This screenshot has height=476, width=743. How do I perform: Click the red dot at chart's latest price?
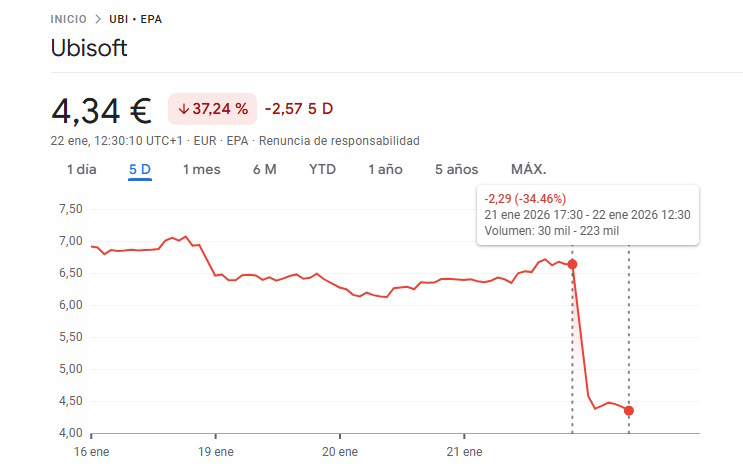click(x=628, y=411)
